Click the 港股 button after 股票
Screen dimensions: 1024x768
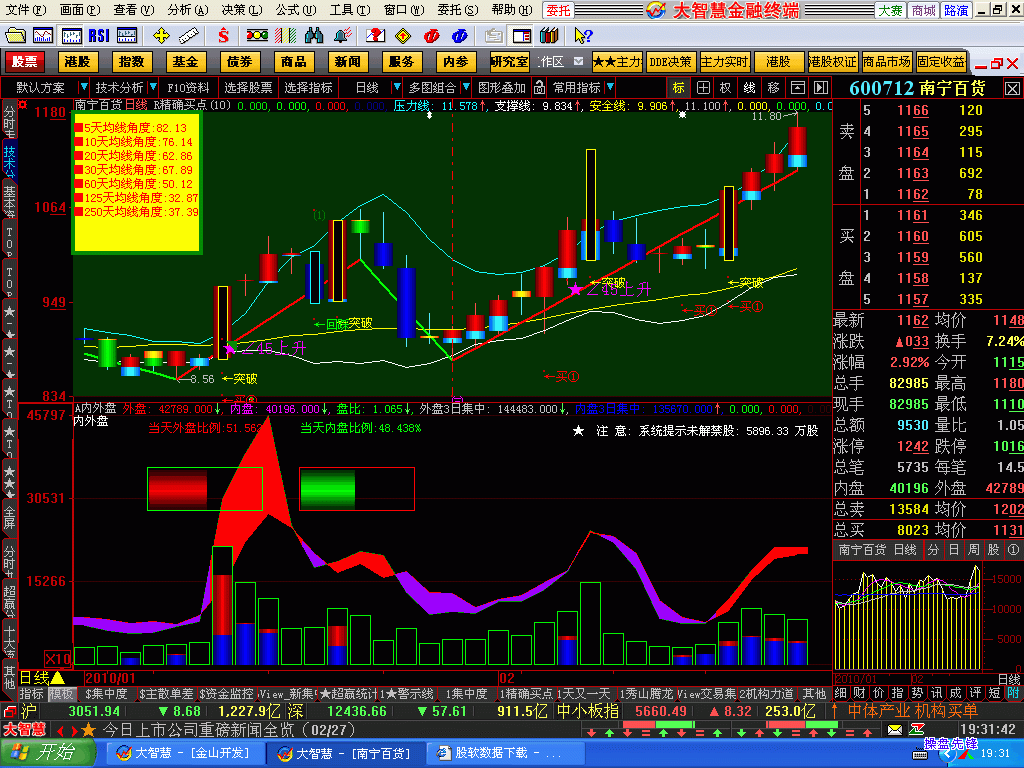click(x=78, y=61)
